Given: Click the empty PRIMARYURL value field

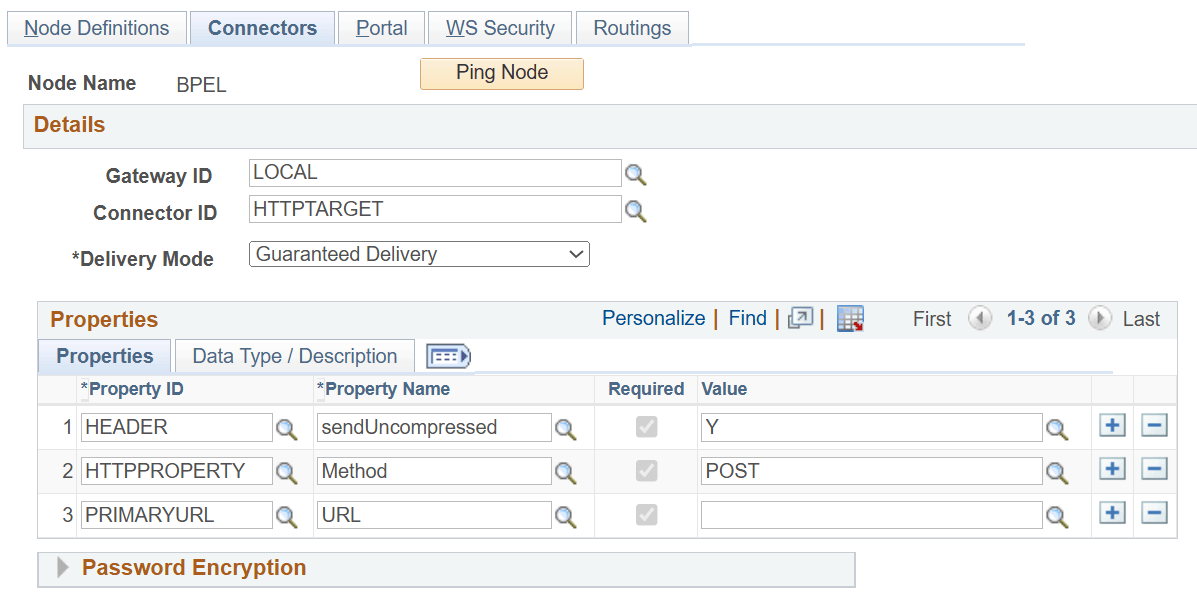Looking at the screenshot, I should click(870, 515).
